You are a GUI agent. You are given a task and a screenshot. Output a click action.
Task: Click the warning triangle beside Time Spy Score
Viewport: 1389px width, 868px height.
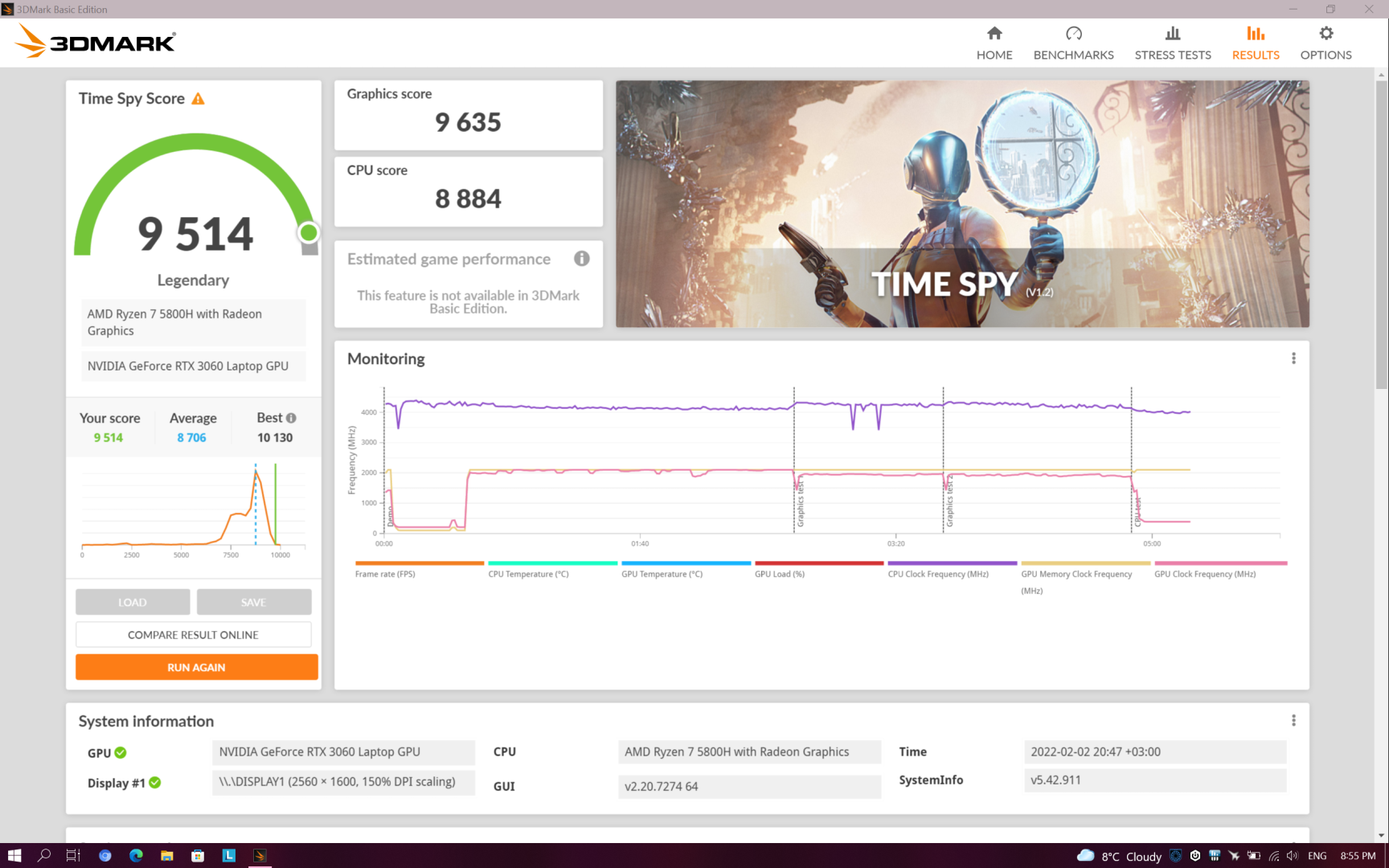(198, 99)
